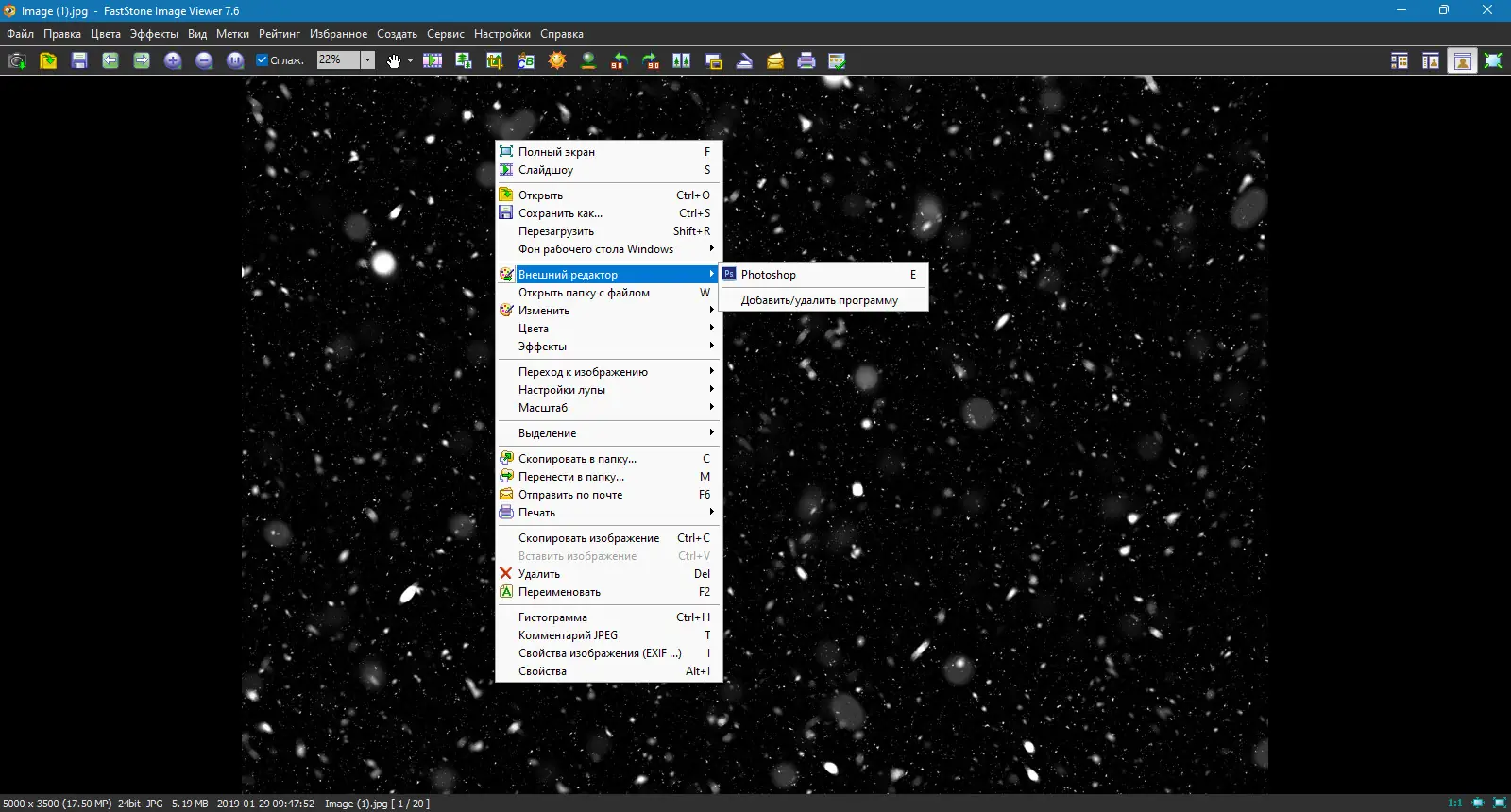Open the Настройки menu
The width and height of the screenshot is (1511, 812).
click(502, 34)
